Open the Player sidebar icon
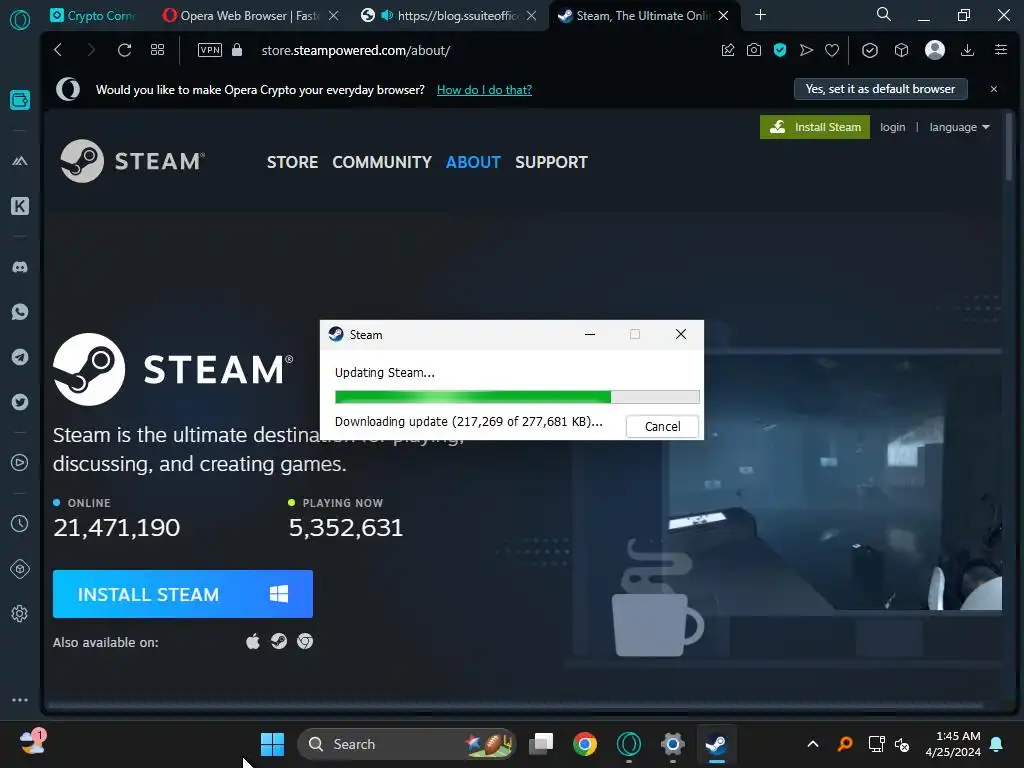 point(20,462)
